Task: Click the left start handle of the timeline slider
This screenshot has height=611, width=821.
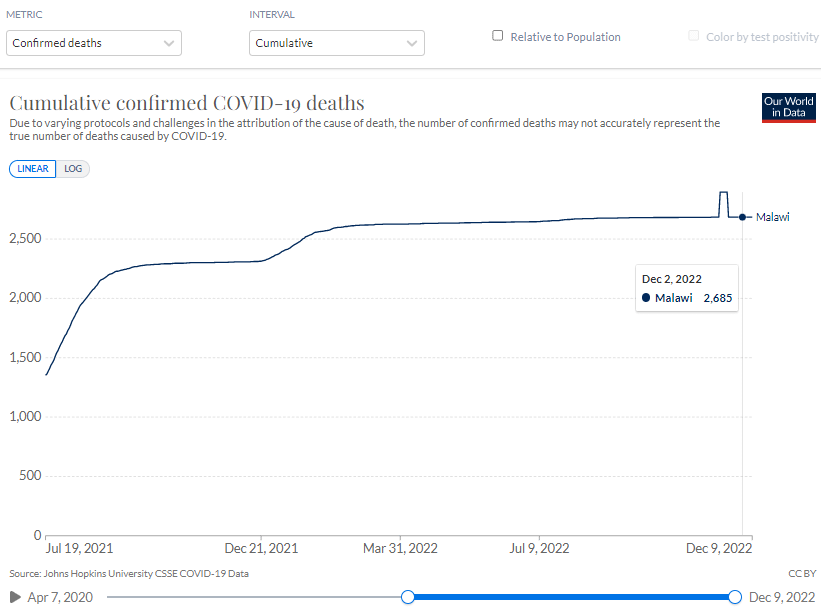Action: pos(408,597)
